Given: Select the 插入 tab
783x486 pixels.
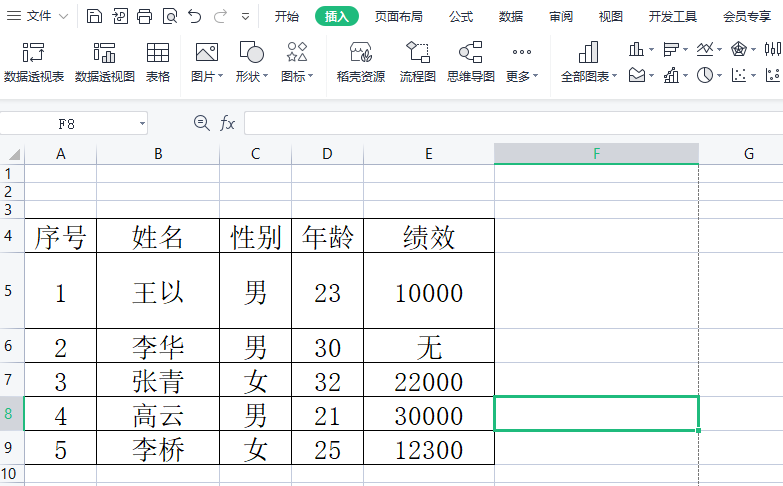Looking at the screenshot, I should tap(337, 16).
